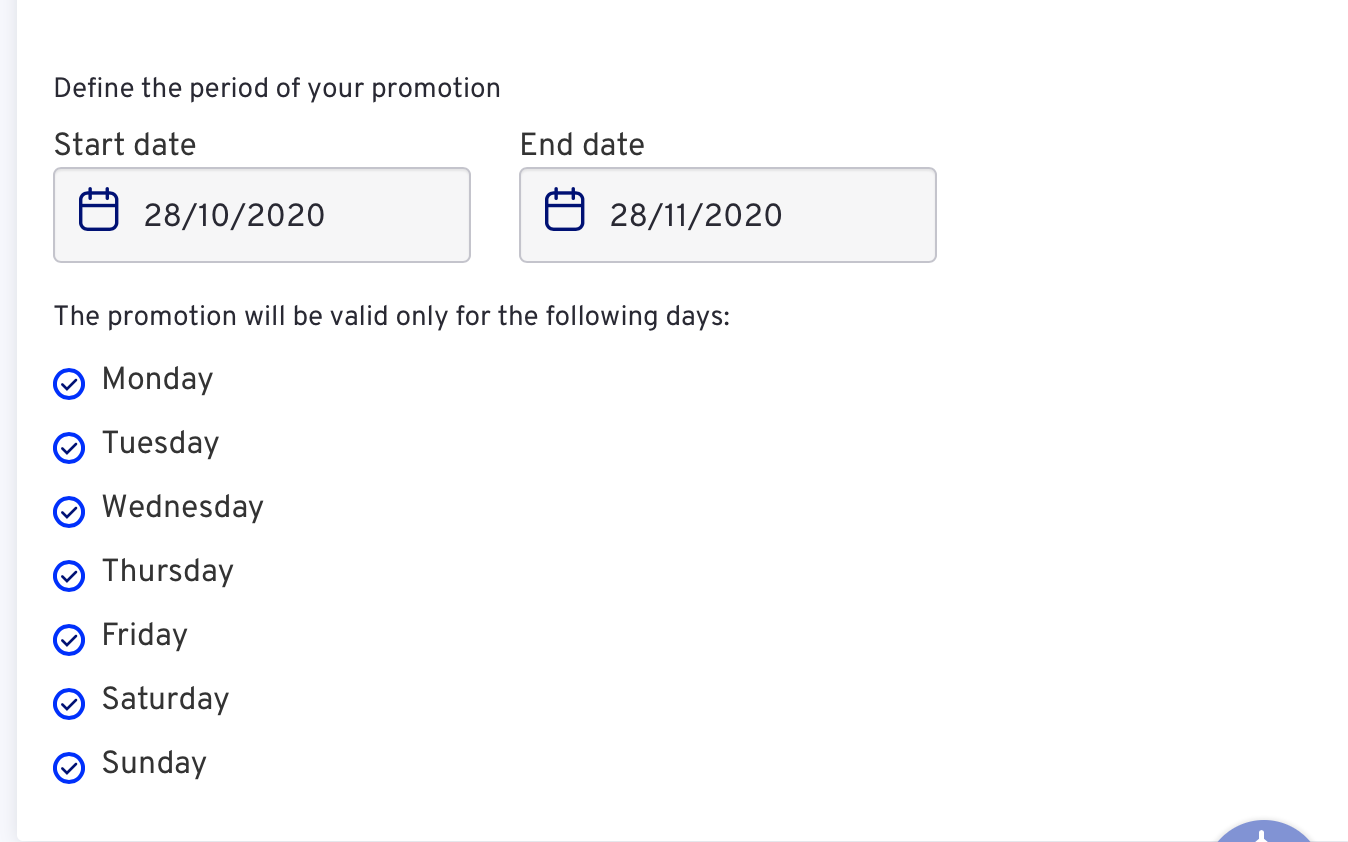Viewport: 1348px width, 842px height.
Task: Disable the Thursday checkmark circle
Action: tap(69, 575)
